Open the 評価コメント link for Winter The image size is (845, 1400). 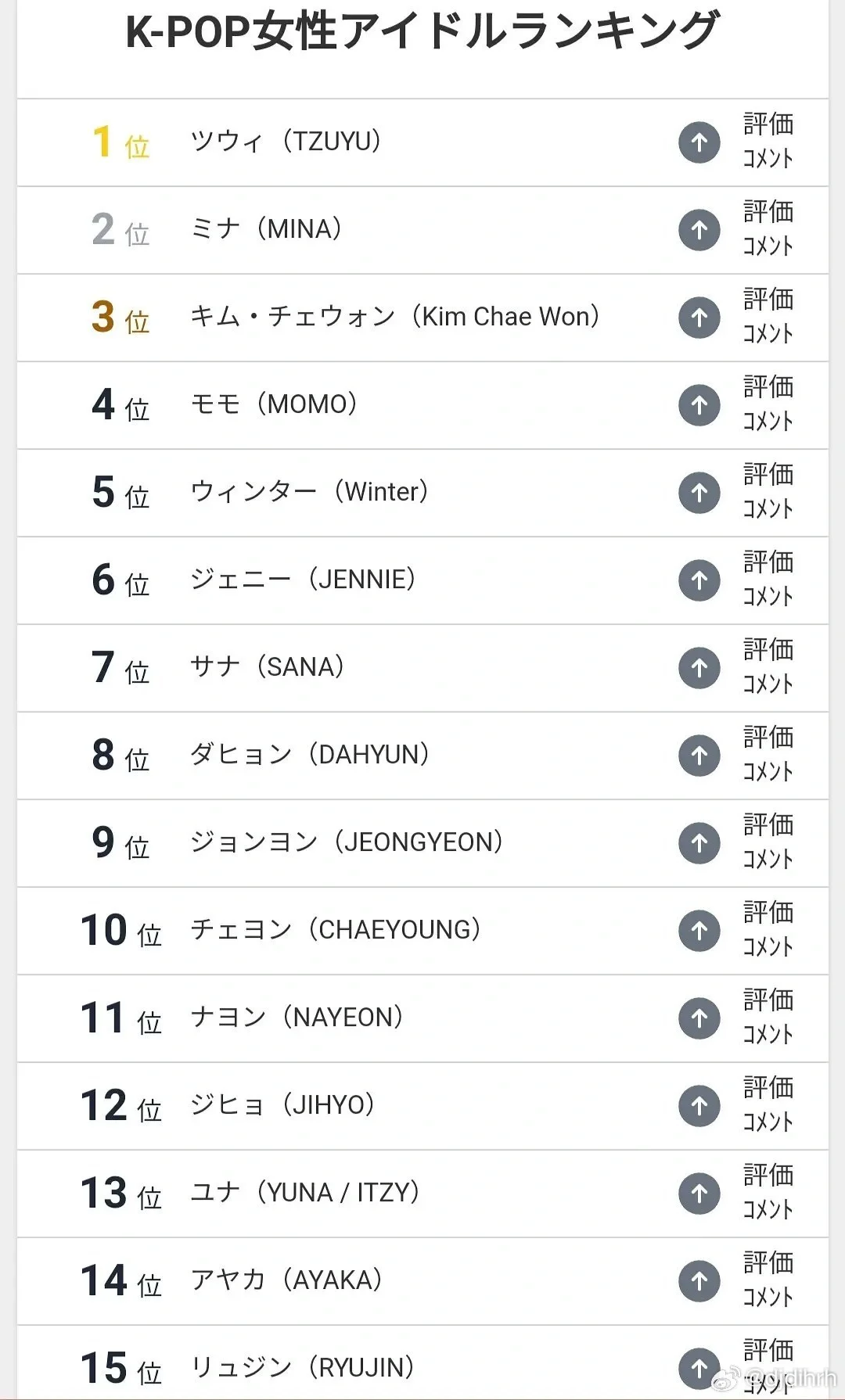pos(768,492)
